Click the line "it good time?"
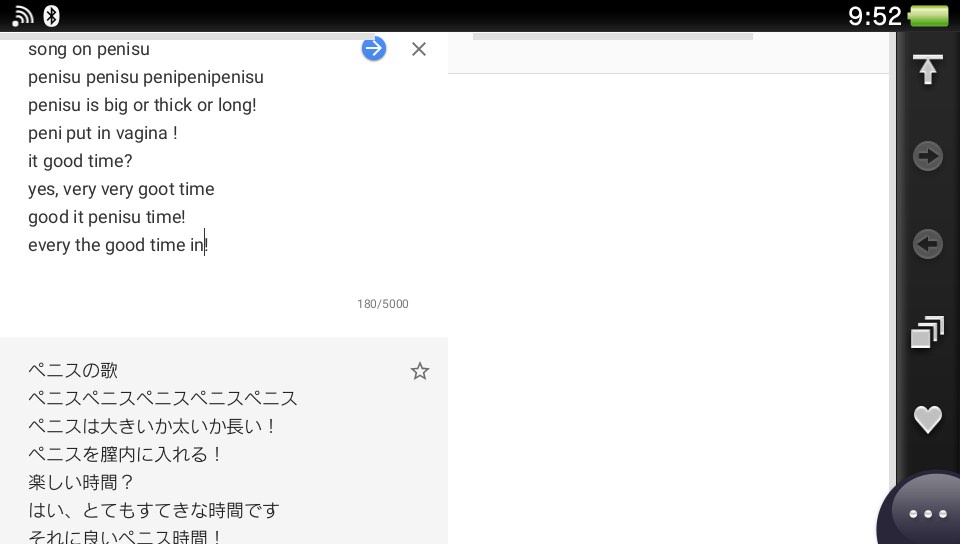 click(x=80, y=161)
